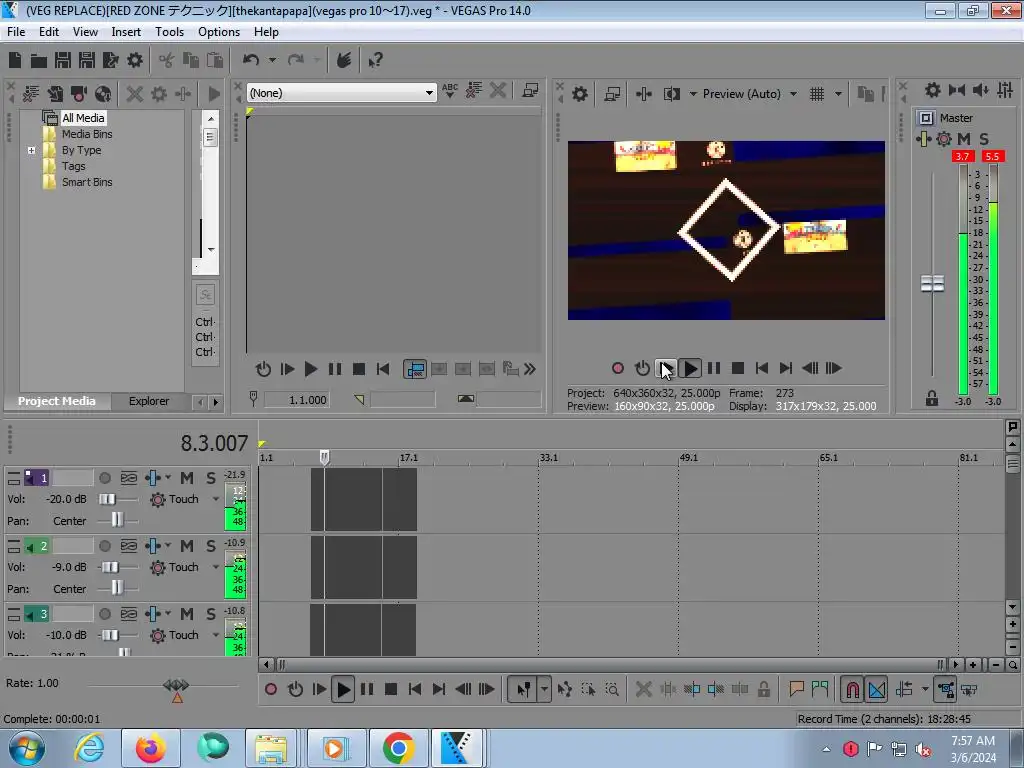Image resolution: width=1024 pixels, height=768 pixels.
Task: Mute track 3 with M button
Action: tap(187, 614)
